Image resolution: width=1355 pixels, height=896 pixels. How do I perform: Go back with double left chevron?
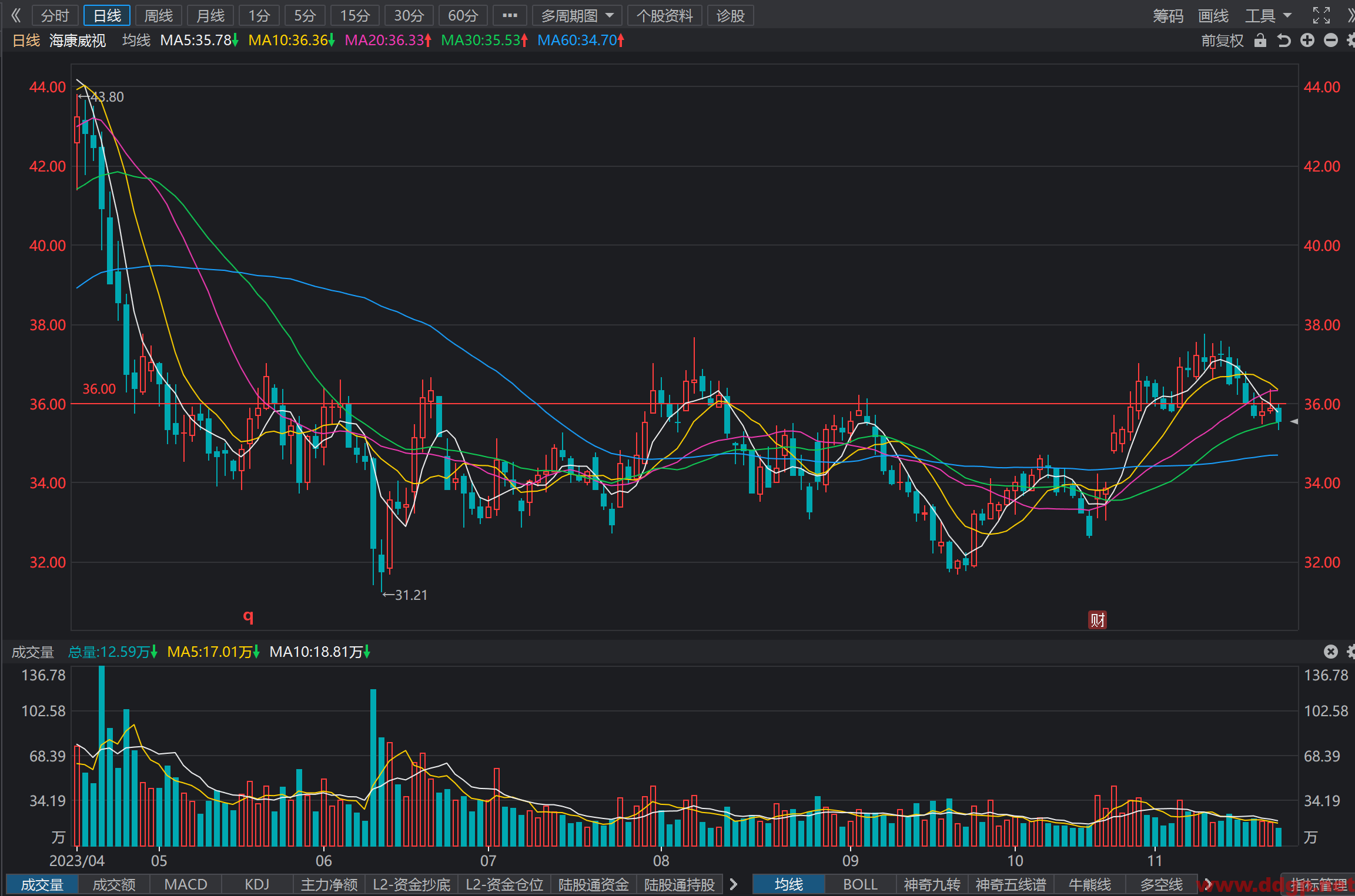click(16, 15)
